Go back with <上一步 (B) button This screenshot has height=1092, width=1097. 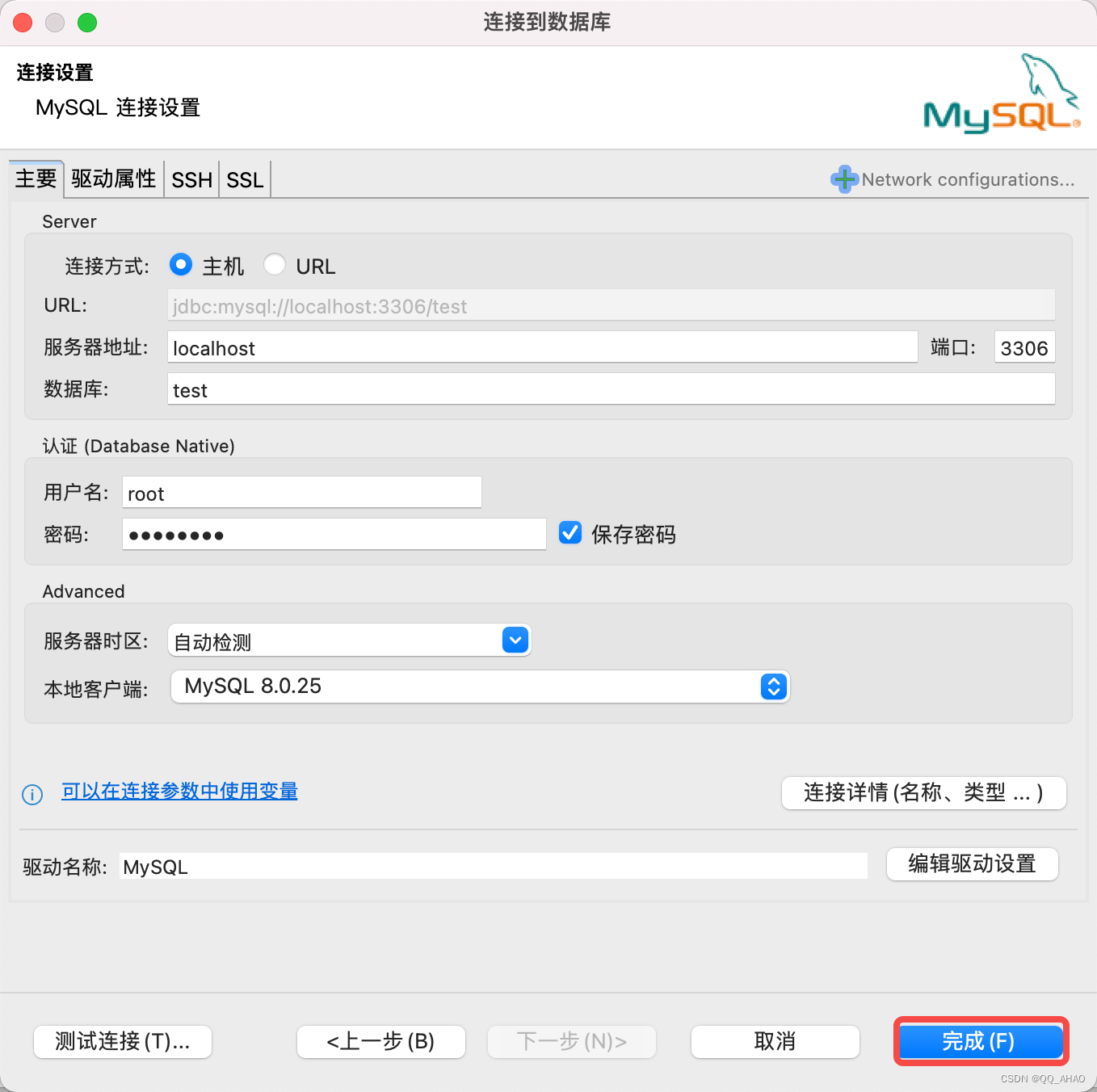[381, 1041]
